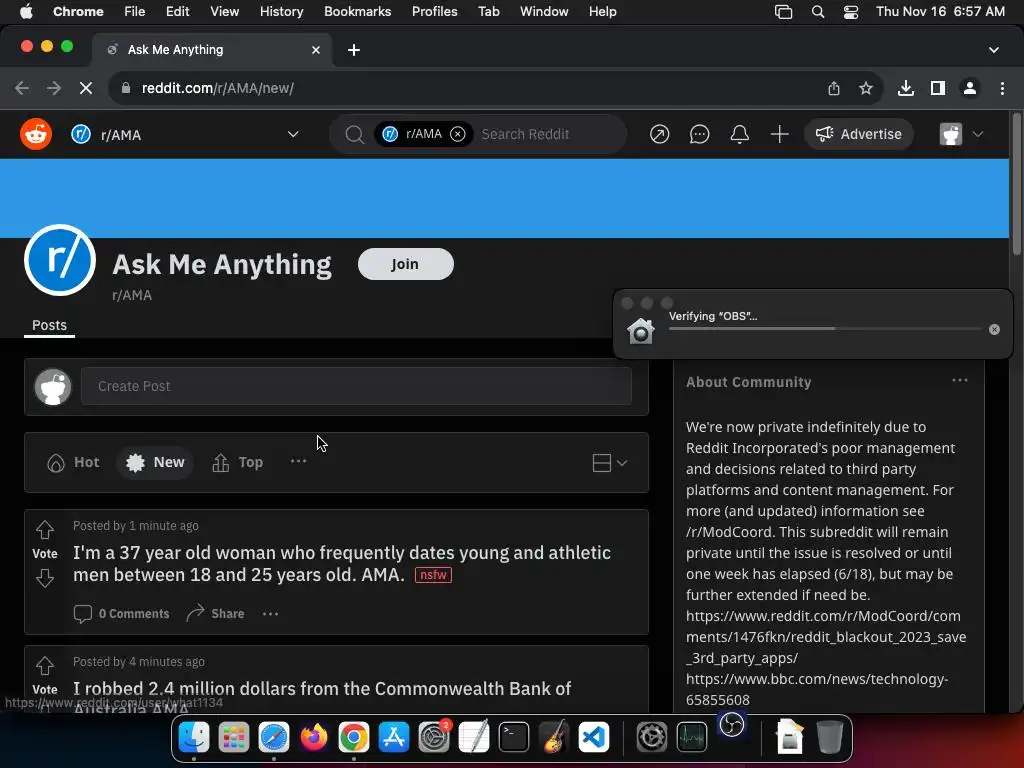
Task: Click the user avatar beside Create Post
Action: pos(53,387)
